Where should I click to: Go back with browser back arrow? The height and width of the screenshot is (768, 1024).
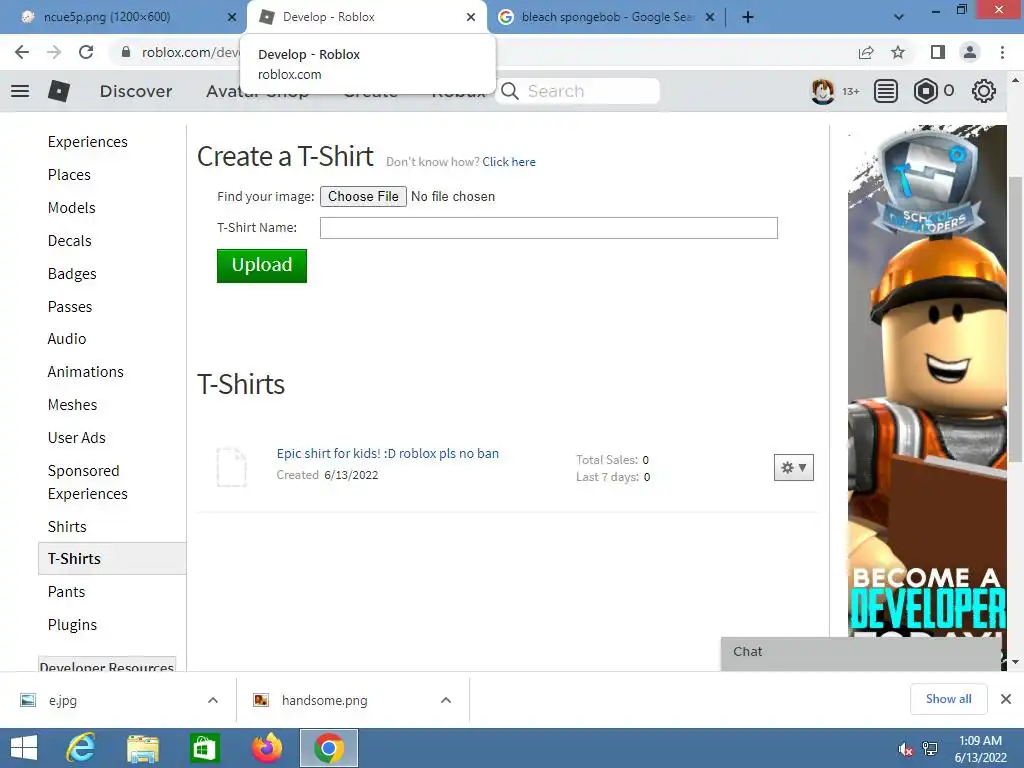coord(22,52)
